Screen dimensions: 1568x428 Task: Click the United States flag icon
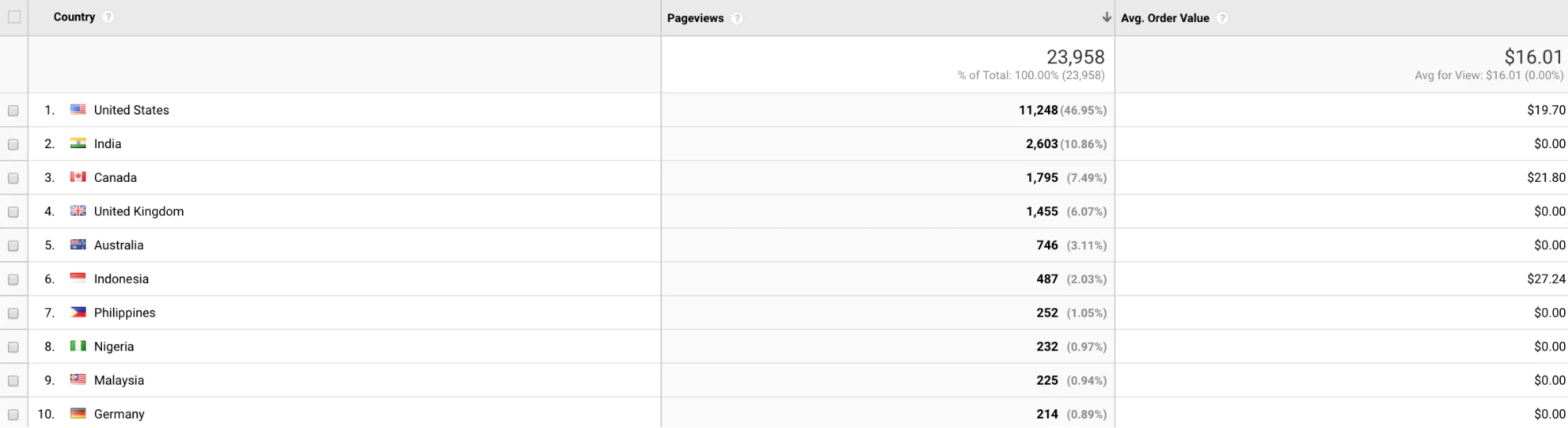pyautogui.click(x=78, y=110)
